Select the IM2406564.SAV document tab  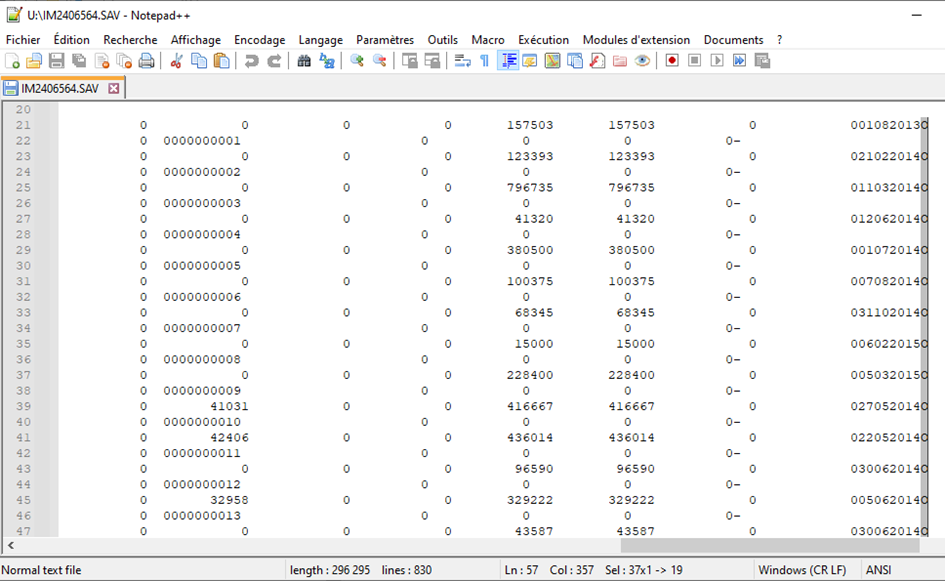coord(58,88)
